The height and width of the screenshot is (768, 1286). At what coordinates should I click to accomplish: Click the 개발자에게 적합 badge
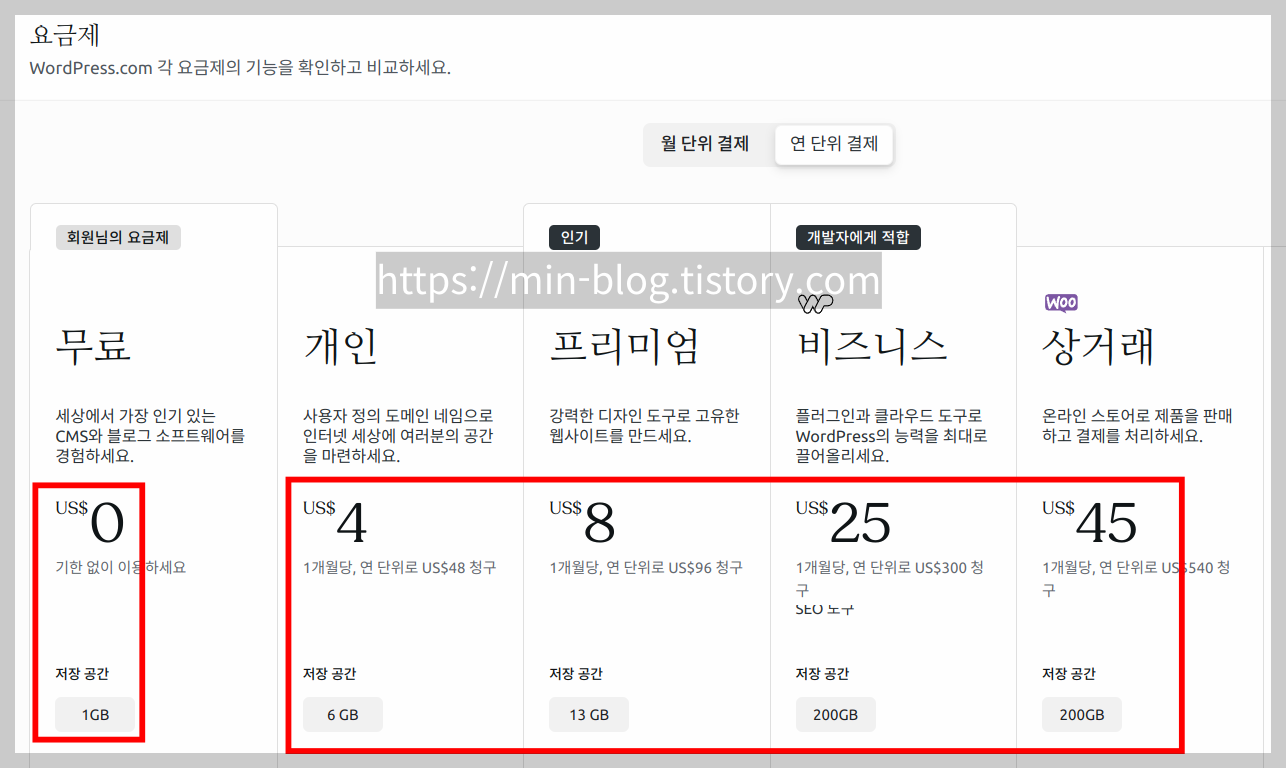click(x=858, y=238)
